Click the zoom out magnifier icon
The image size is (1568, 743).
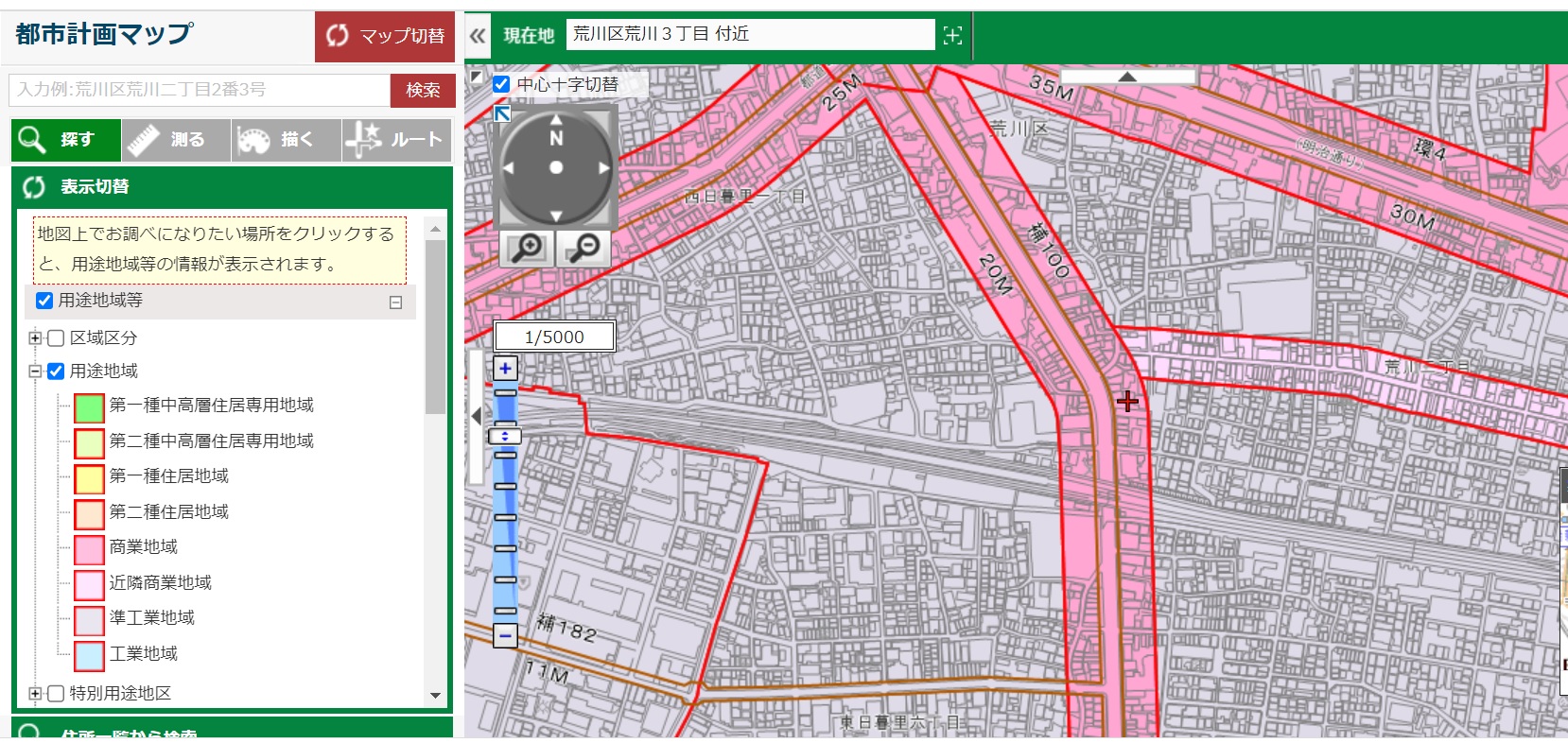584,249
